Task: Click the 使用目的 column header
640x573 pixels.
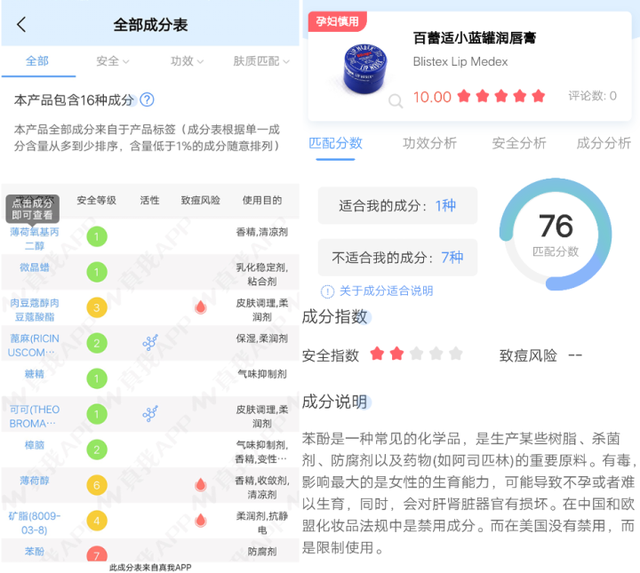Action: tap(262, 200)
